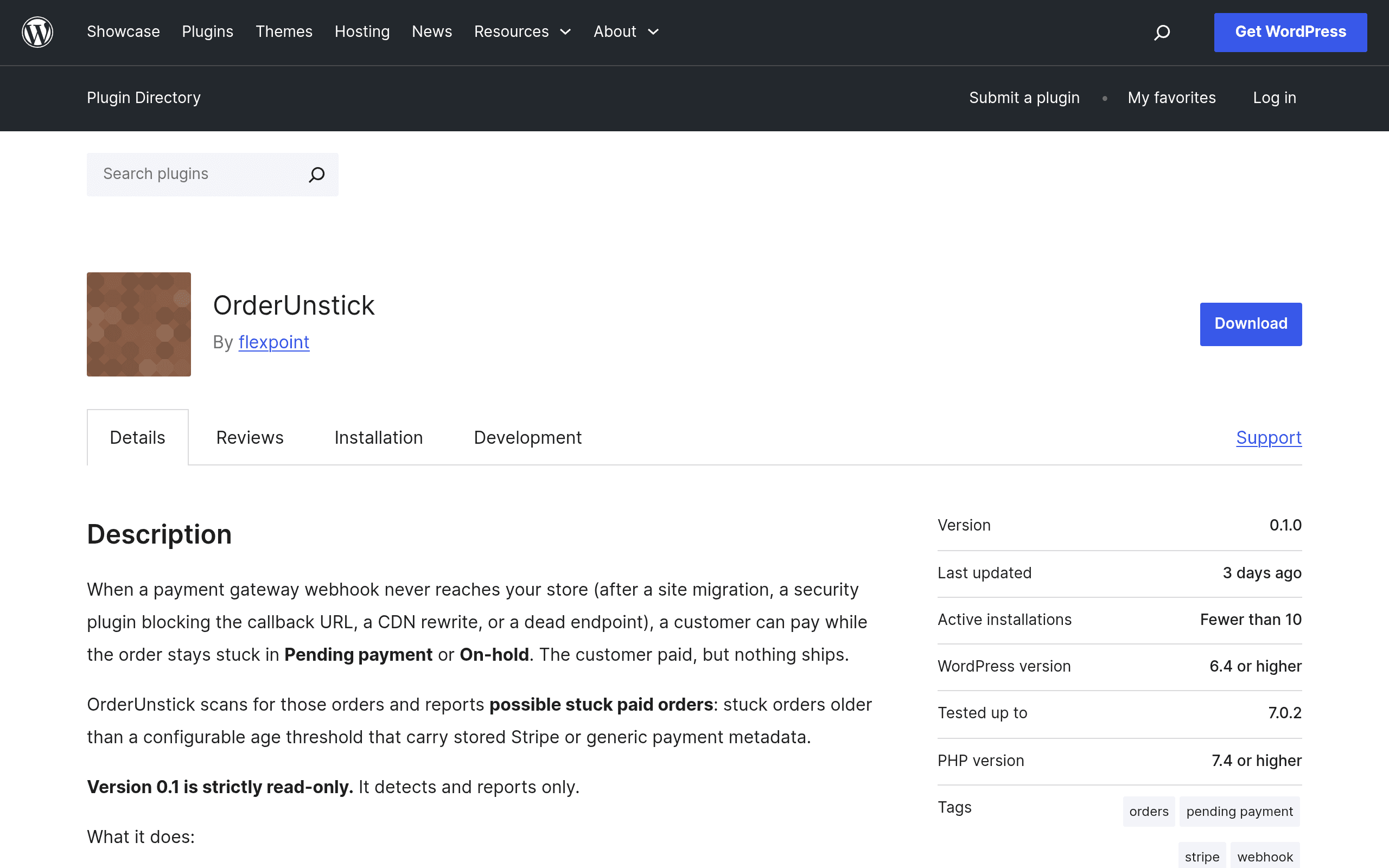Image resolution: width=1389 pixels, height=868 pixels.
Task: Click the Download button
Action: click(1251, 324)
